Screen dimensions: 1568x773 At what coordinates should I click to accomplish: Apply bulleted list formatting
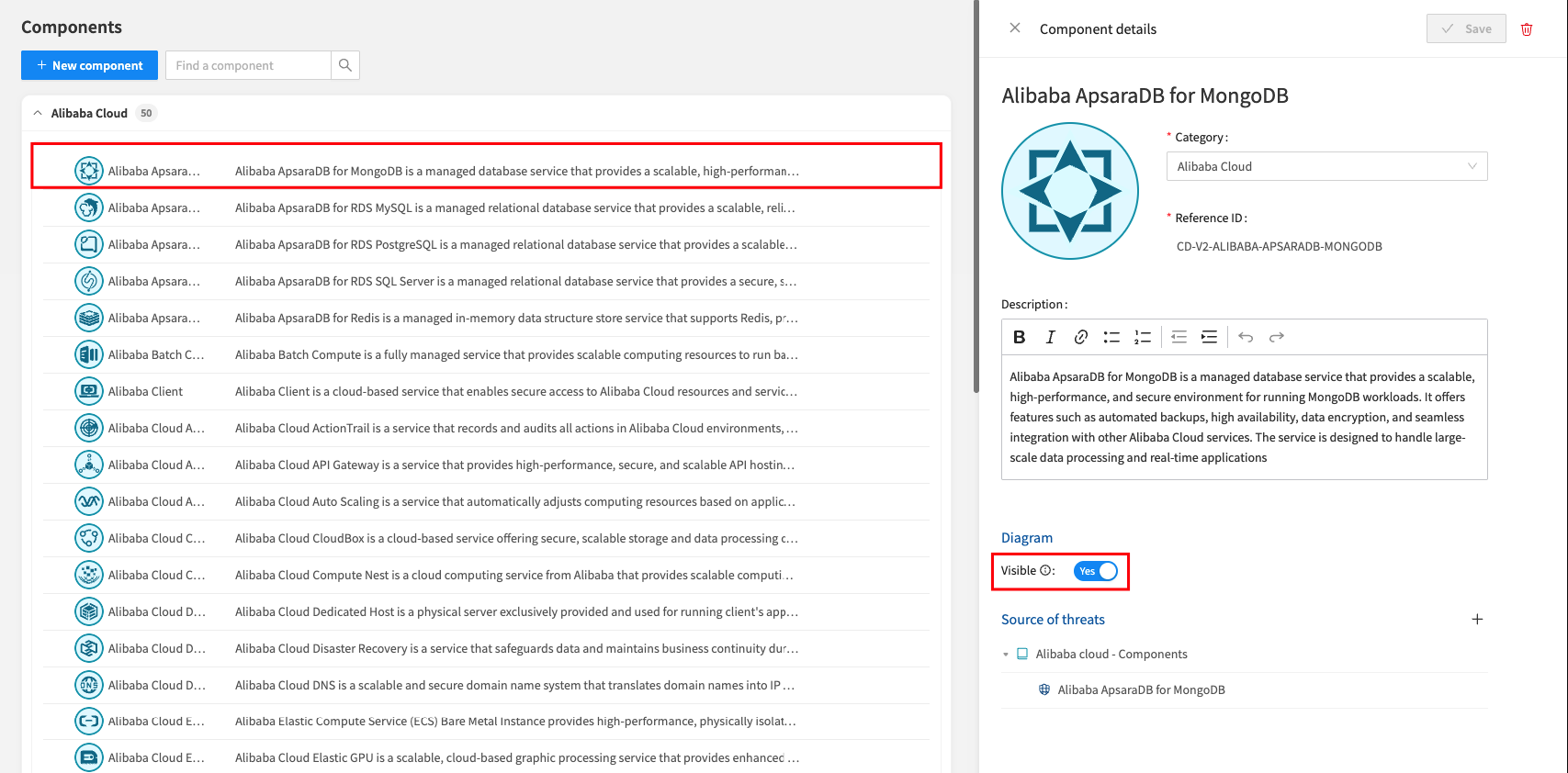(x=1111, y=337)
